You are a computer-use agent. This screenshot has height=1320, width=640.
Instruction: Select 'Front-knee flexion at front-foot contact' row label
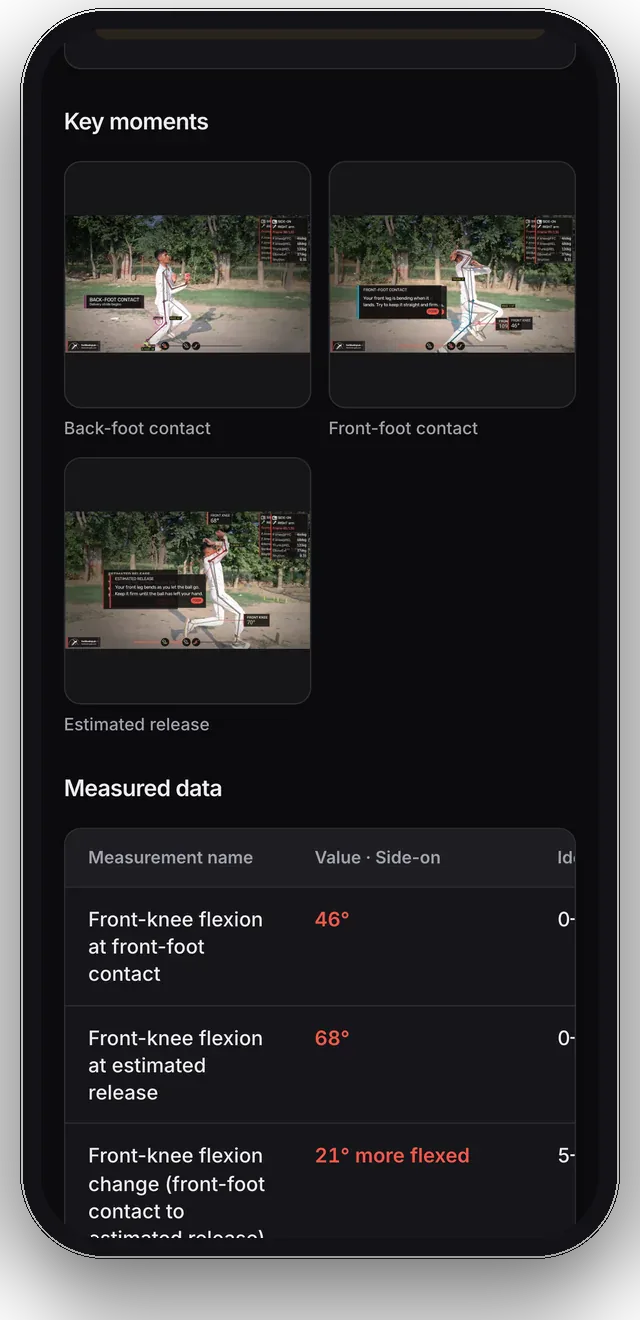point(175,946)
